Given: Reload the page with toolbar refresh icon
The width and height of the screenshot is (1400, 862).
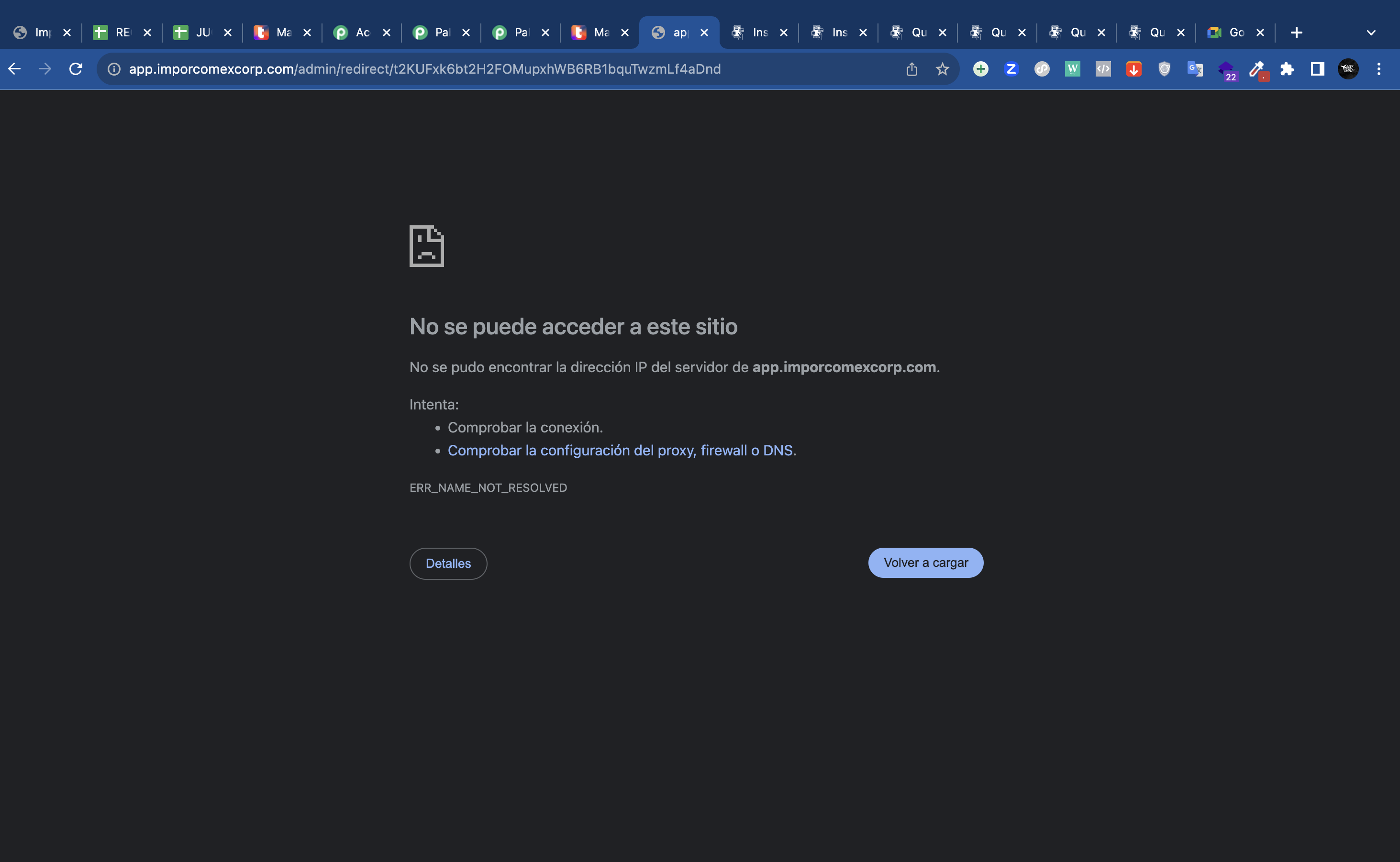Looking at the screenshot, I should coord(76,69).
